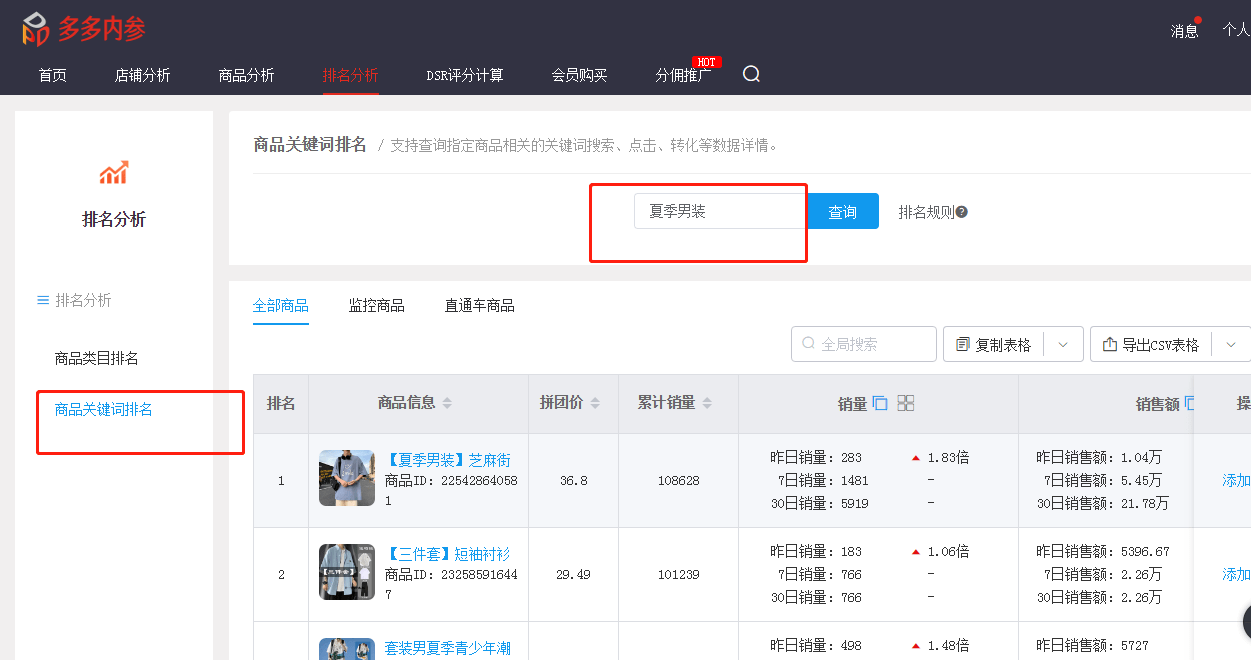
Task: Click the 查询 button
Action: point(843,211)
